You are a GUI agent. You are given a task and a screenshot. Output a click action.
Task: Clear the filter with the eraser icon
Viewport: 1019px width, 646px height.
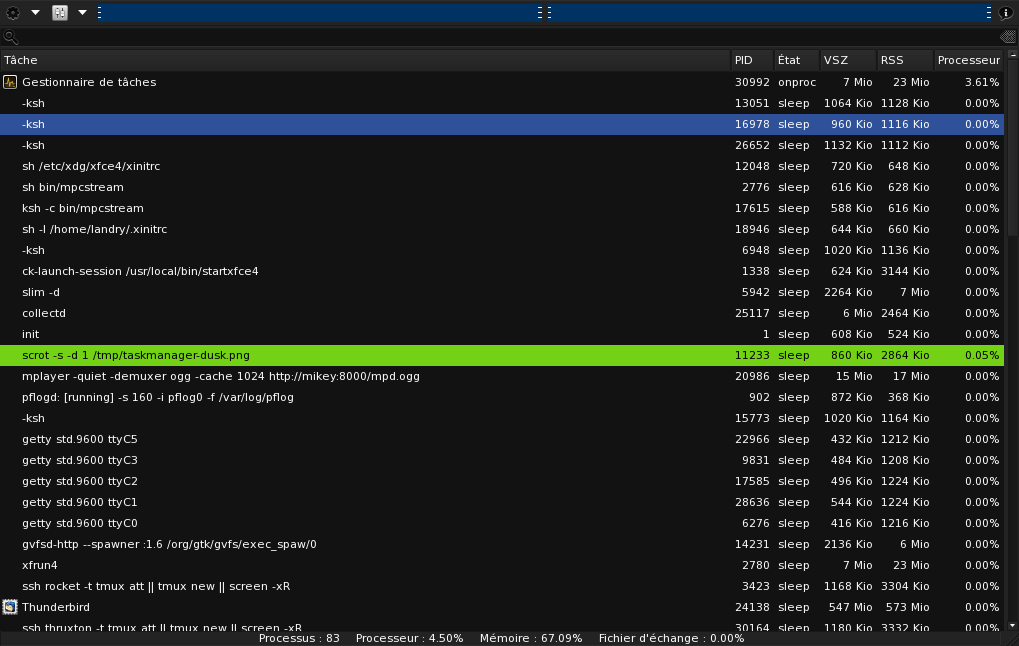tap(1008, 38)
